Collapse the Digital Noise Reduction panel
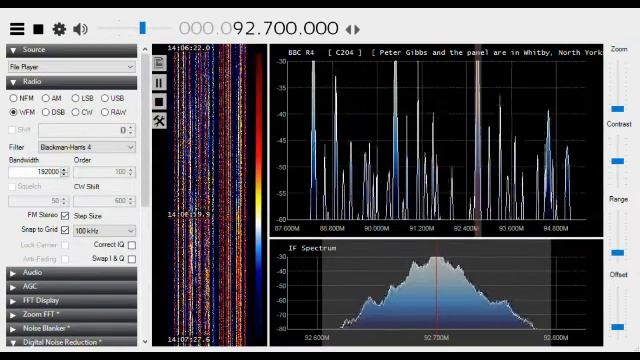 click(x=71, y=342)
